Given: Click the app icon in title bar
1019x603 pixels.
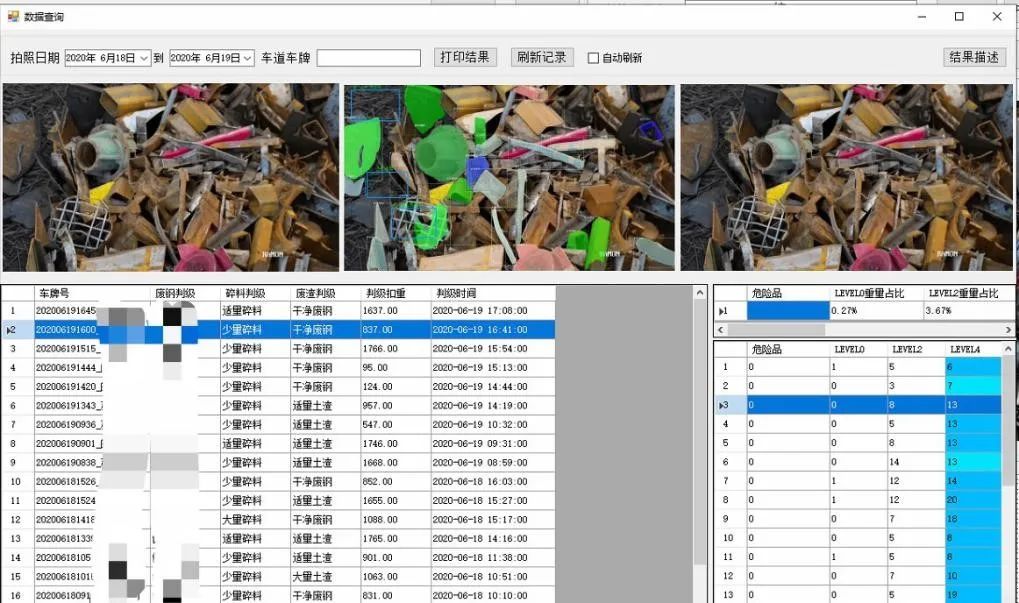Looking at the screenshot, I should 13,17.
